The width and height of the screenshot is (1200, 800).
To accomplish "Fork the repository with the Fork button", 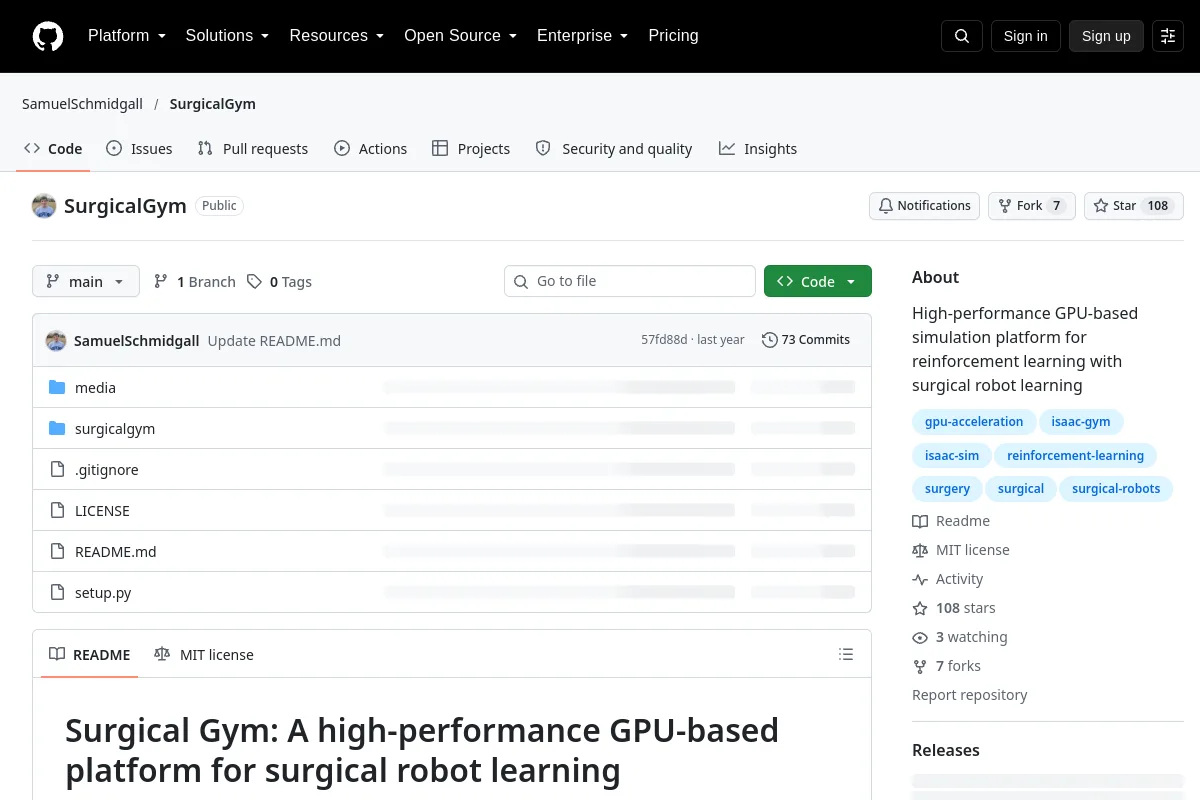I will (x=1031, y=206).
